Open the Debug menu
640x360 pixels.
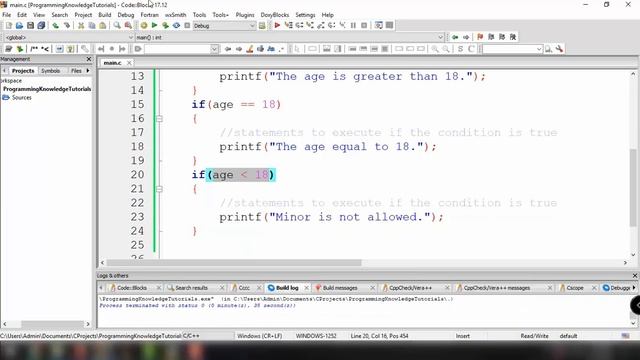coord(126,15)
